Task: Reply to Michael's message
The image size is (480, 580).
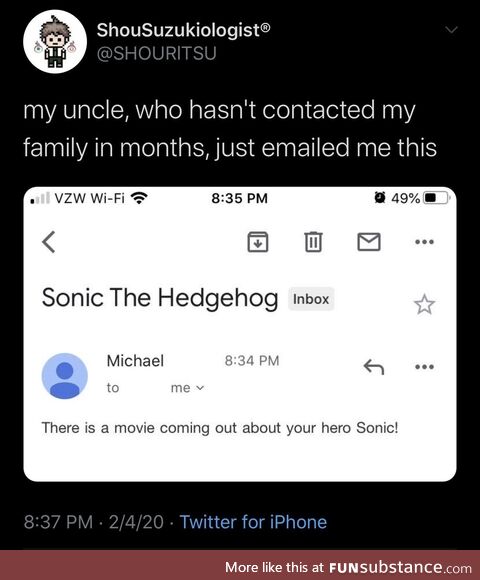Action: pos(373,367)
